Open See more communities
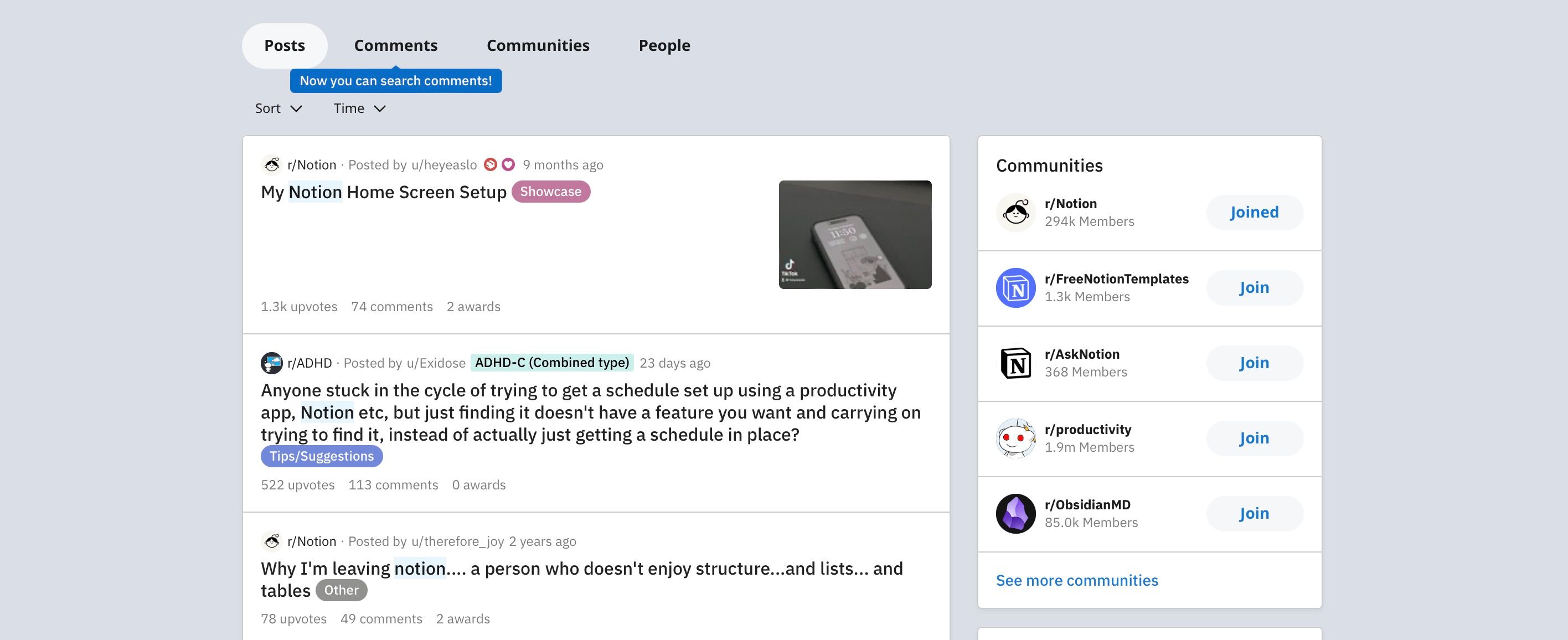The height and width of the screenshot is (640, 1568). pyautogui.click(x=1077, y=580)
